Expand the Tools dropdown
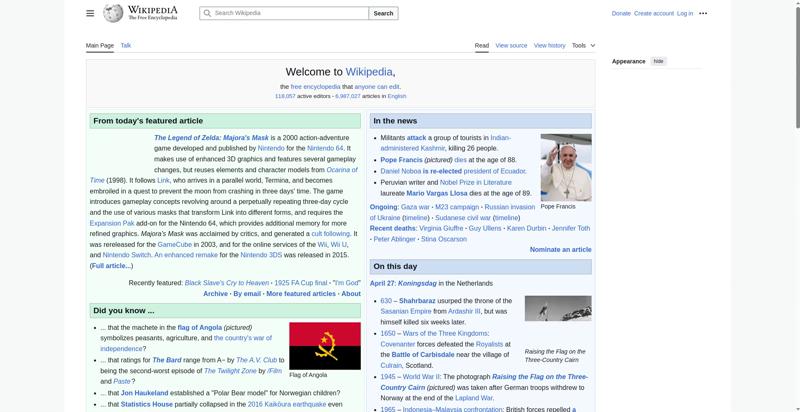The height and width of the screenshot is (412, 800). (583, 45)
